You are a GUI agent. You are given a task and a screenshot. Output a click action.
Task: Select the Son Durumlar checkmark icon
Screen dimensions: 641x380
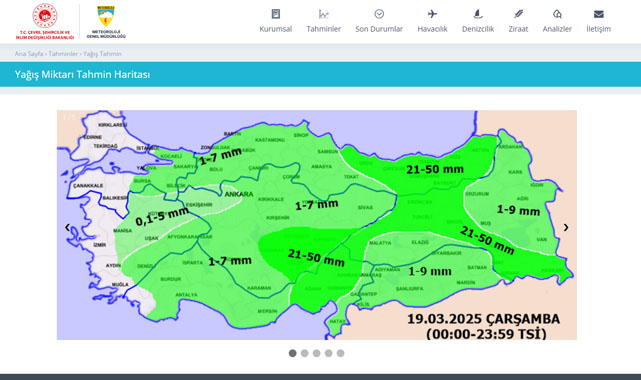[x=379, y=14]
